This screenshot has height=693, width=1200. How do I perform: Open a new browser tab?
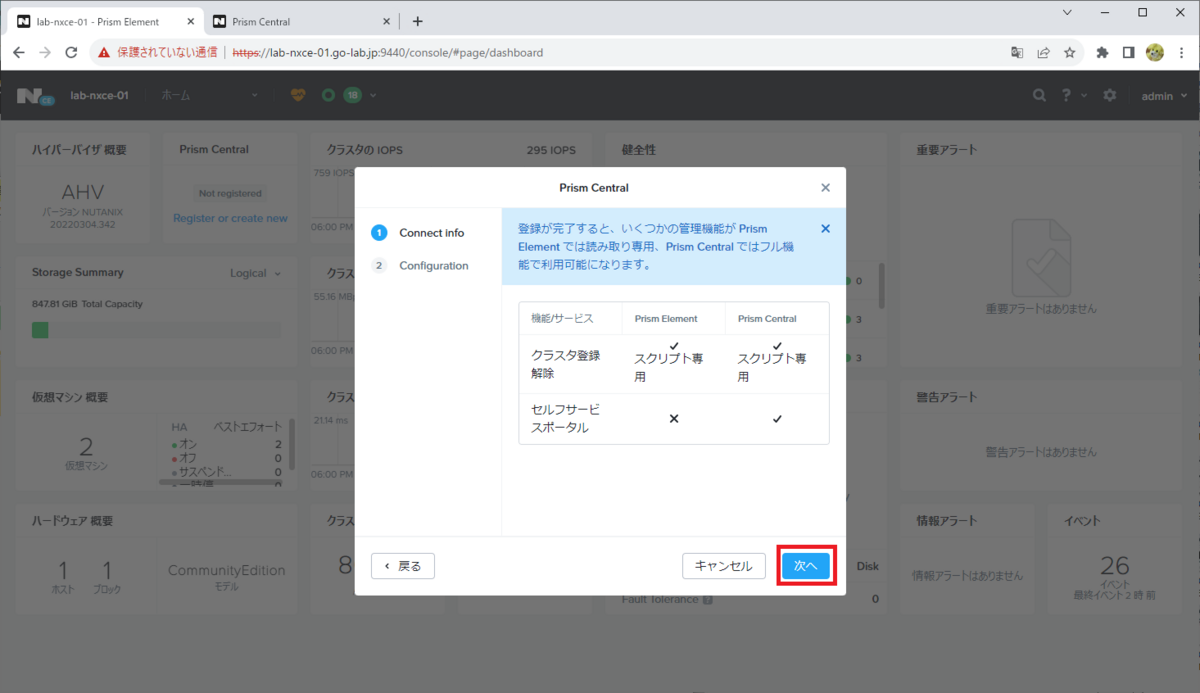pos(418,21)
